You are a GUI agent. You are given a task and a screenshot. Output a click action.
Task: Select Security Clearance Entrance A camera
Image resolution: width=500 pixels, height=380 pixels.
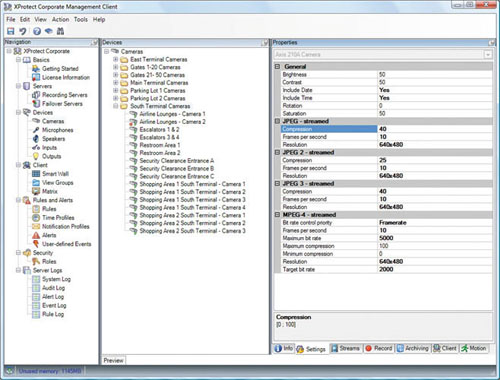[177, 161]
